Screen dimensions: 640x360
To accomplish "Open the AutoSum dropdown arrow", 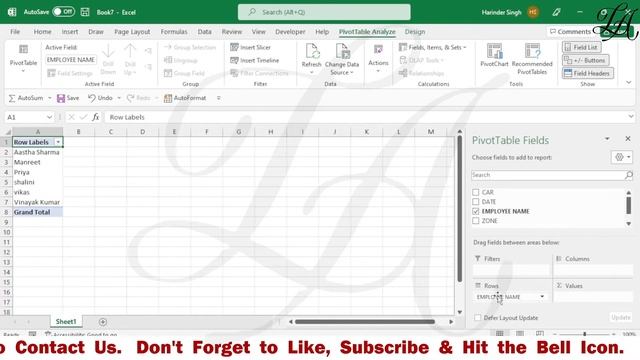I will click(x=50, y=98).
